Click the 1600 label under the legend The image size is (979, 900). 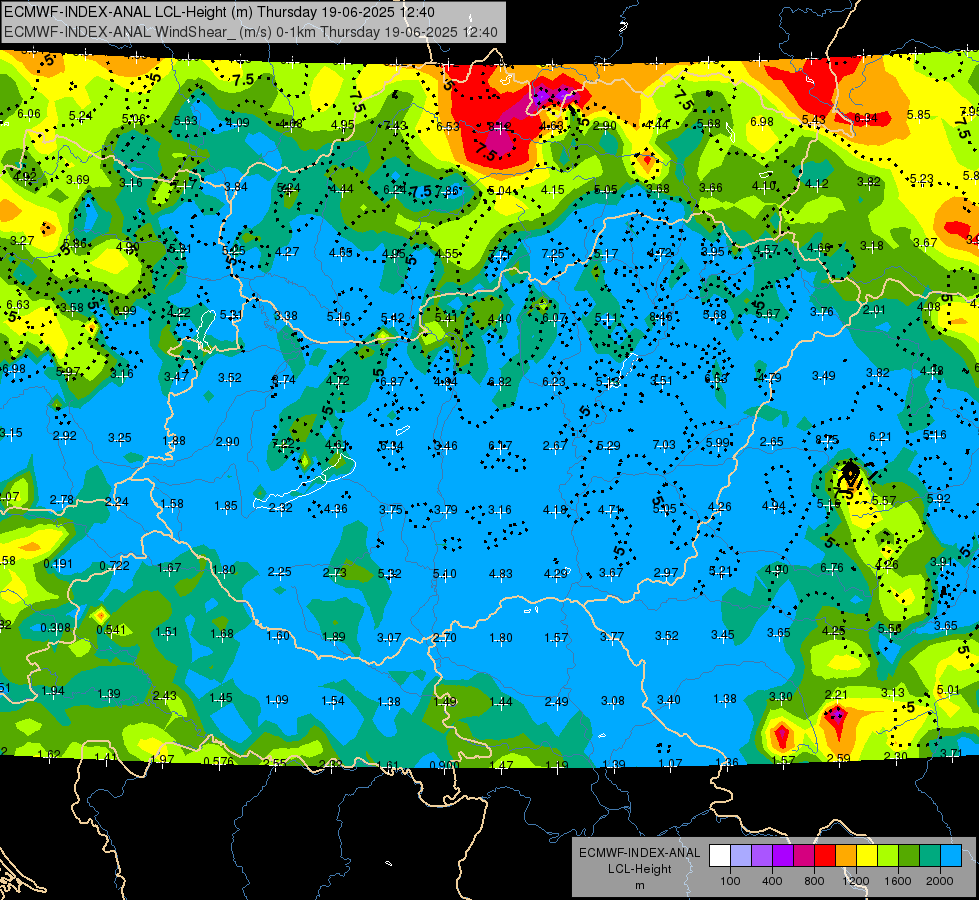click(x=897, y=881)
